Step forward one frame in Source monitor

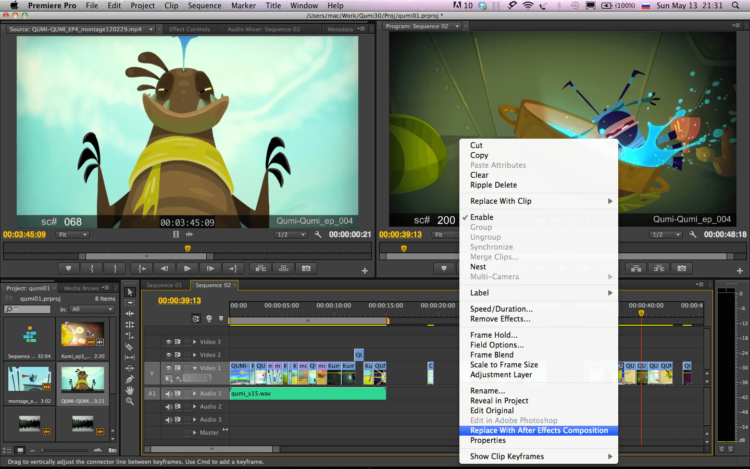tap(210, 269)
